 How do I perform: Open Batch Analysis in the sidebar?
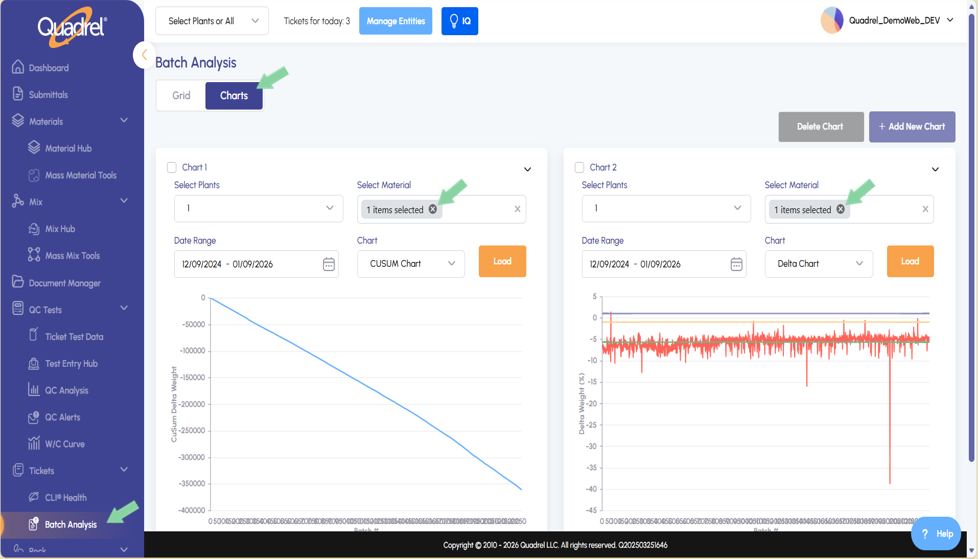[x=70, y=524]
